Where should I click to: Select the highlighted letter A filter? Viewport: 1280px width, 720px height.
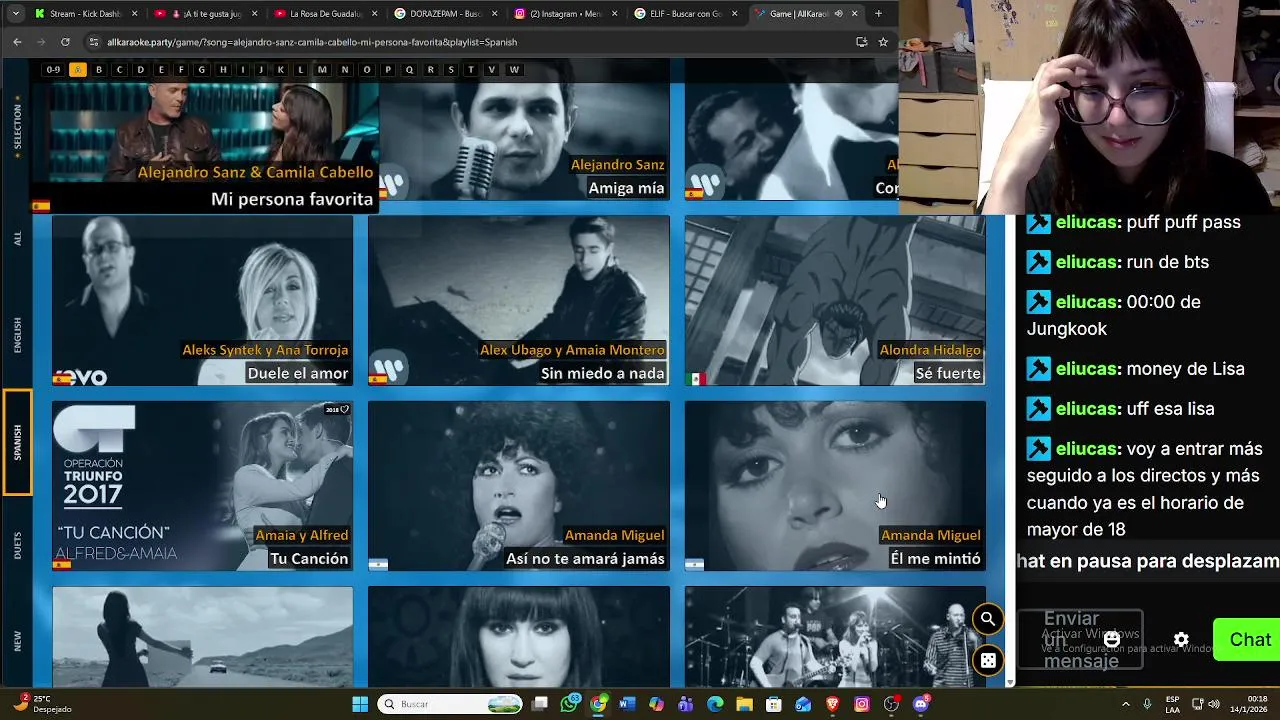tap(77, 69)
